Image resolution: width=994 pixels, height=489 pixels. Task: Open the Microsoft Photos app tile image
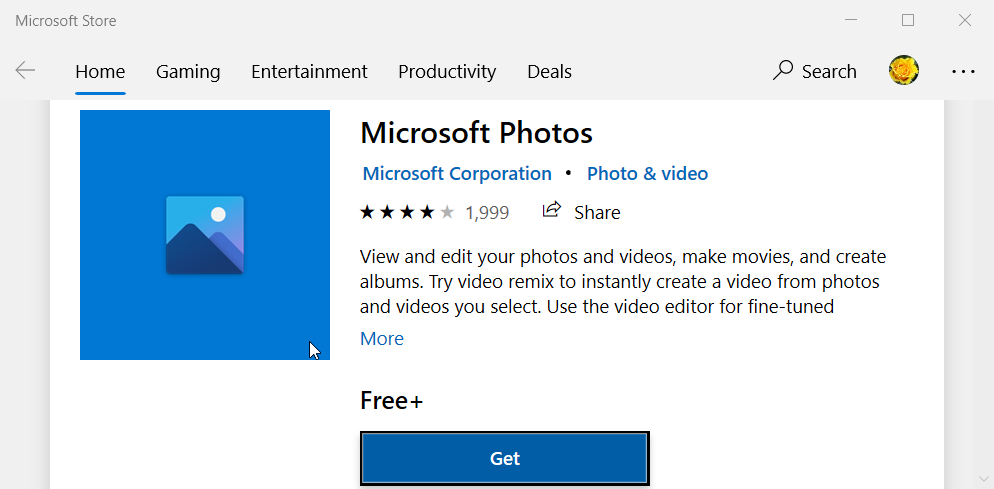click(205, 235)
